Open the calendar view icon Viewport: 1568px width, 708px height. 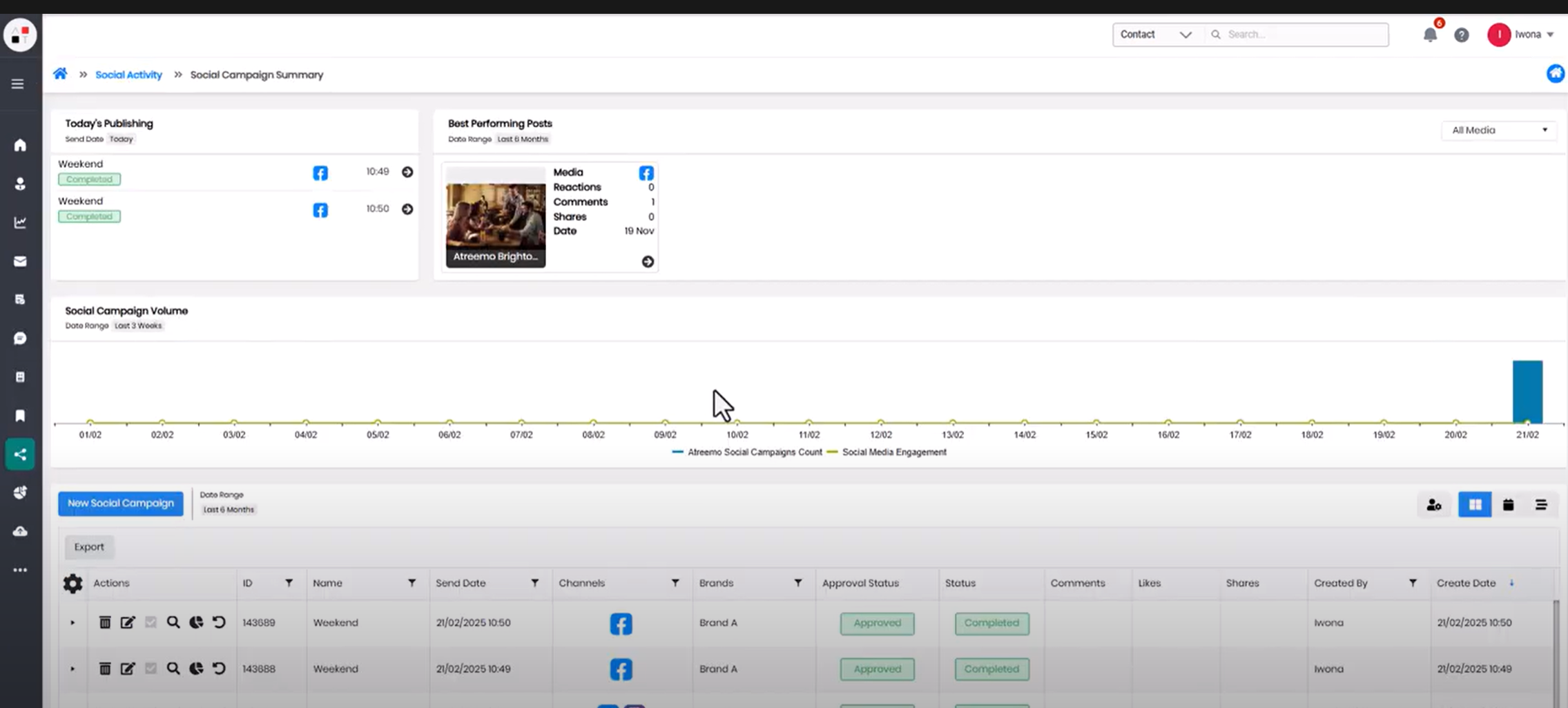pos(1508,505)
